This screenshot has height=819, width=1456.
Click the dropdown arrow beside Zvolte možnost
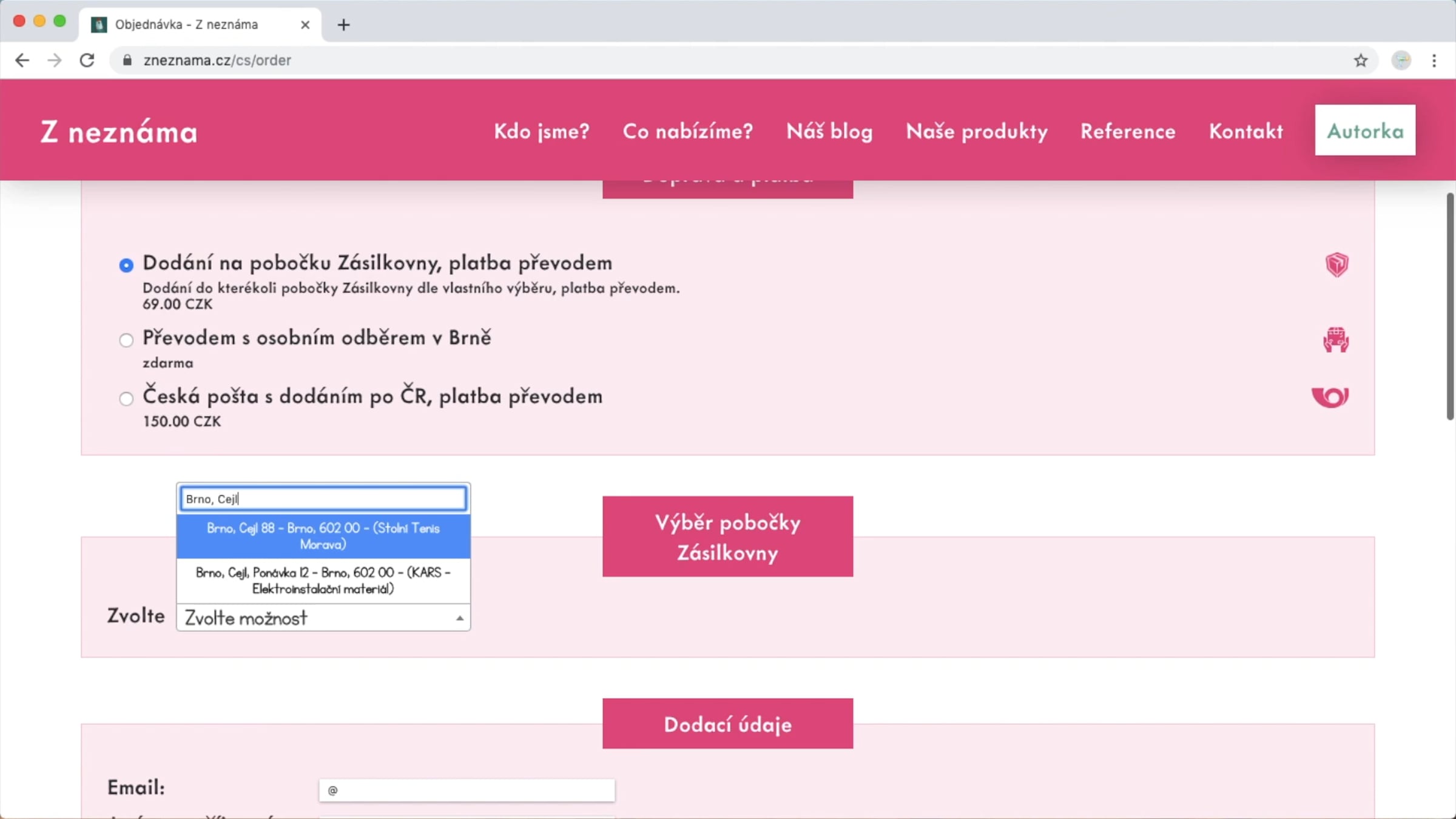point(460,618)
